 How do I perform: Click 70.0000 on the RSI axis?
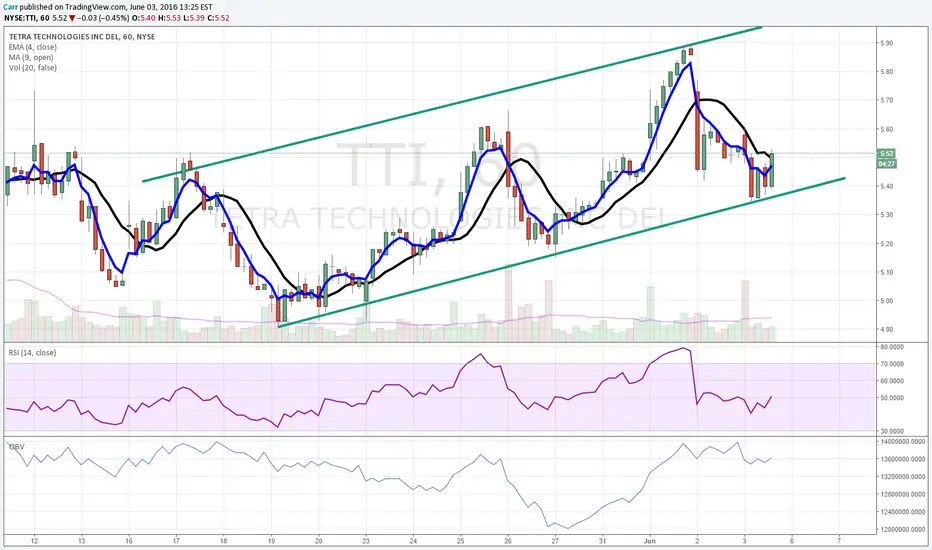tap(892, 364)
